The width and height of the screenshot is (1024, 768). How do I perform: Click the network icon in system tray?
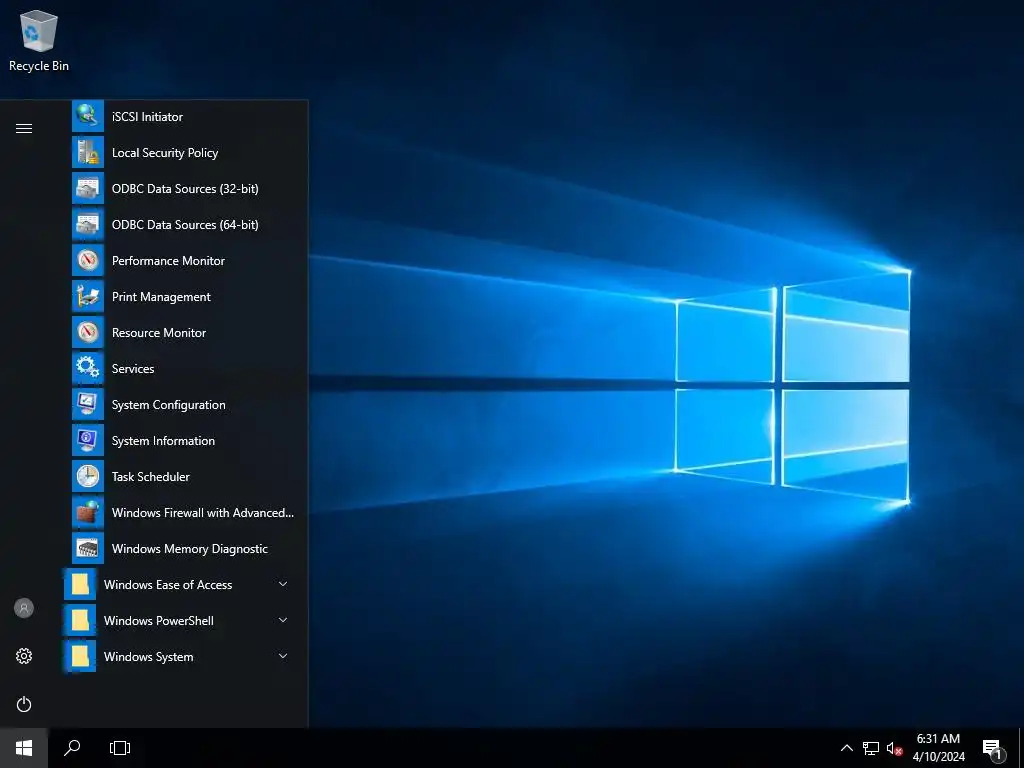tap(871, 748)
